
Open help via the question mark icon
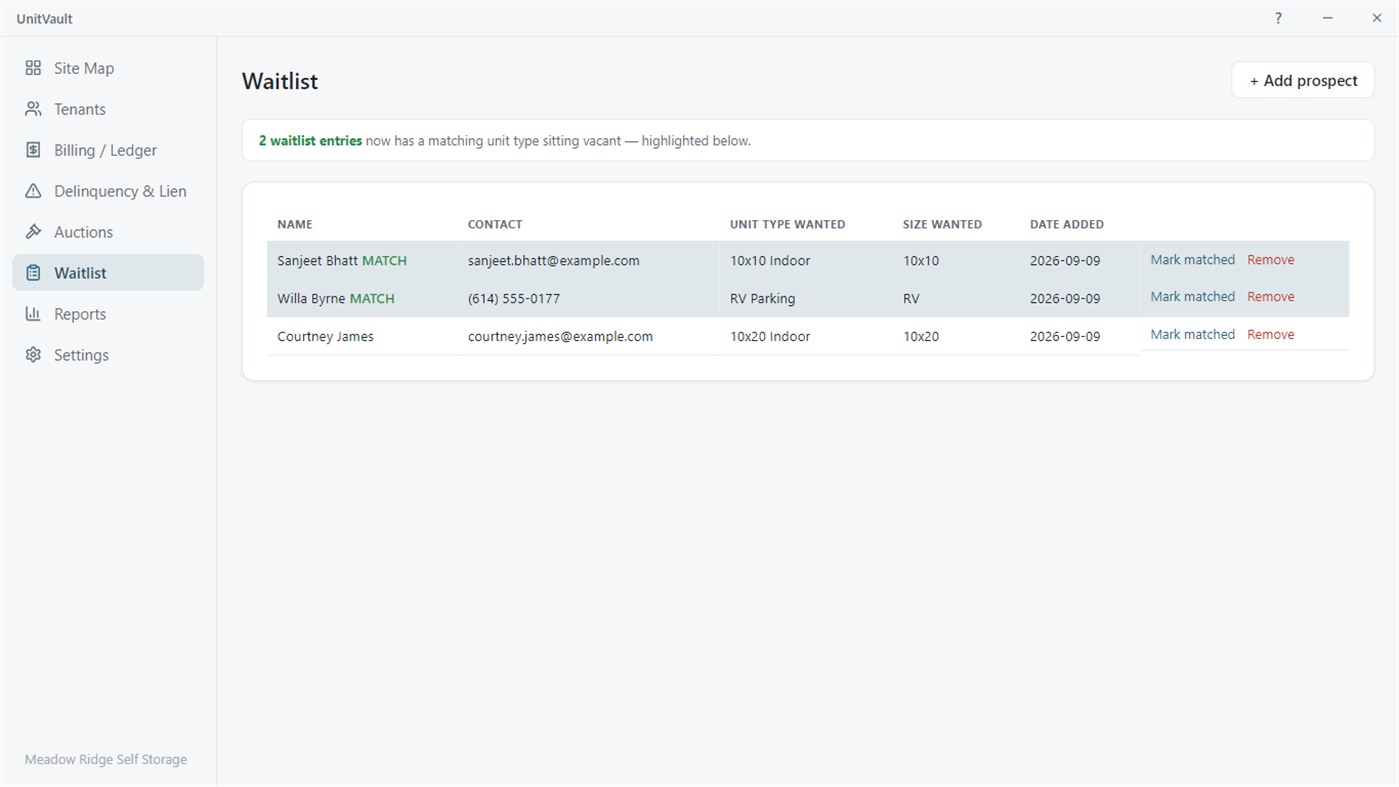1278,18
